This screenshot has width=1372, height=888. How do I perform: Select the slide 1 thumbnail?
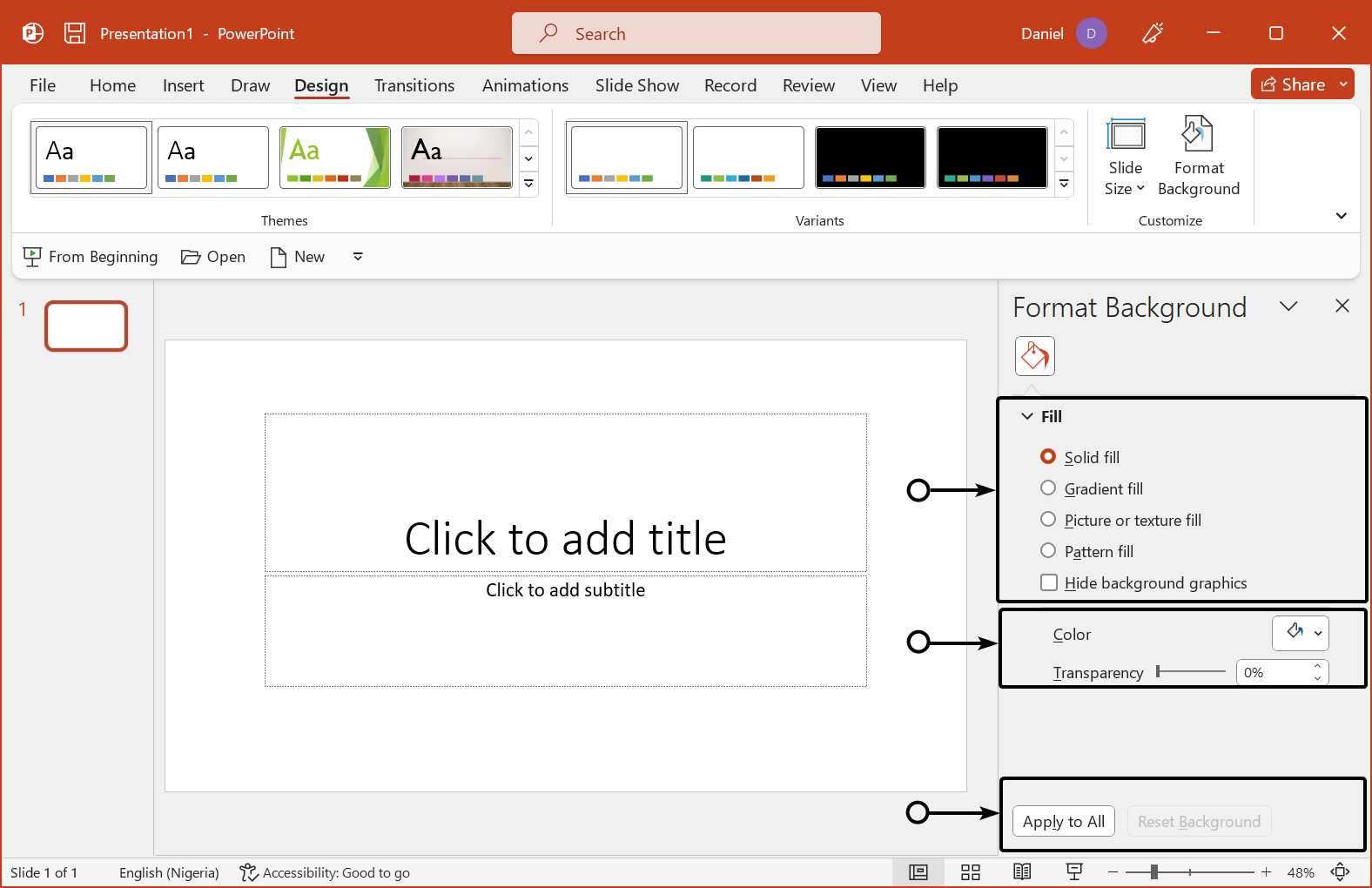[86, 326]
